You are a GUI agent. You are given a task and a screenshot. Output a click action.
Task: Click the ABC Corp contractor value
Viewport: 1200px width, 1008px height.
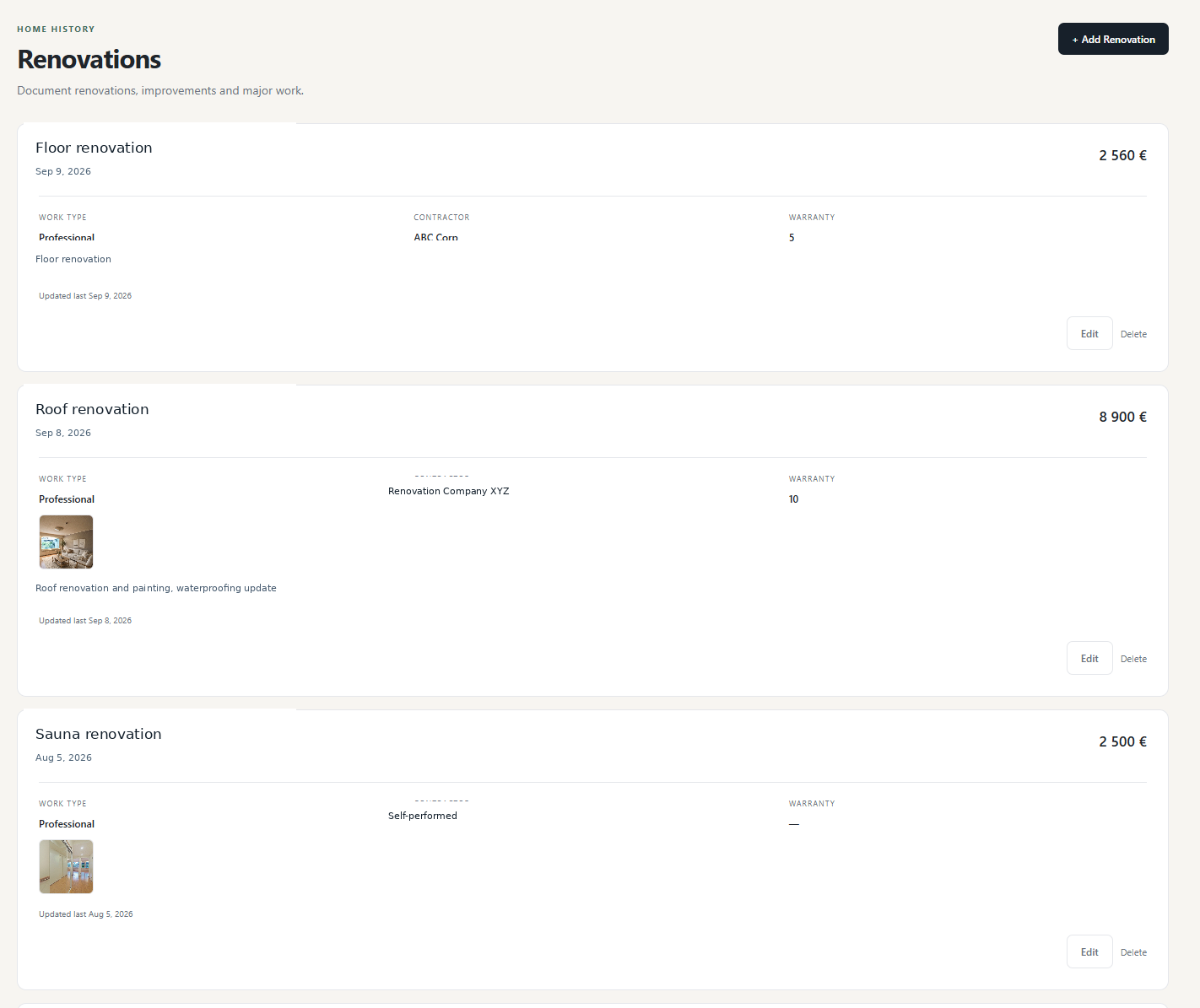click(435, 237)
